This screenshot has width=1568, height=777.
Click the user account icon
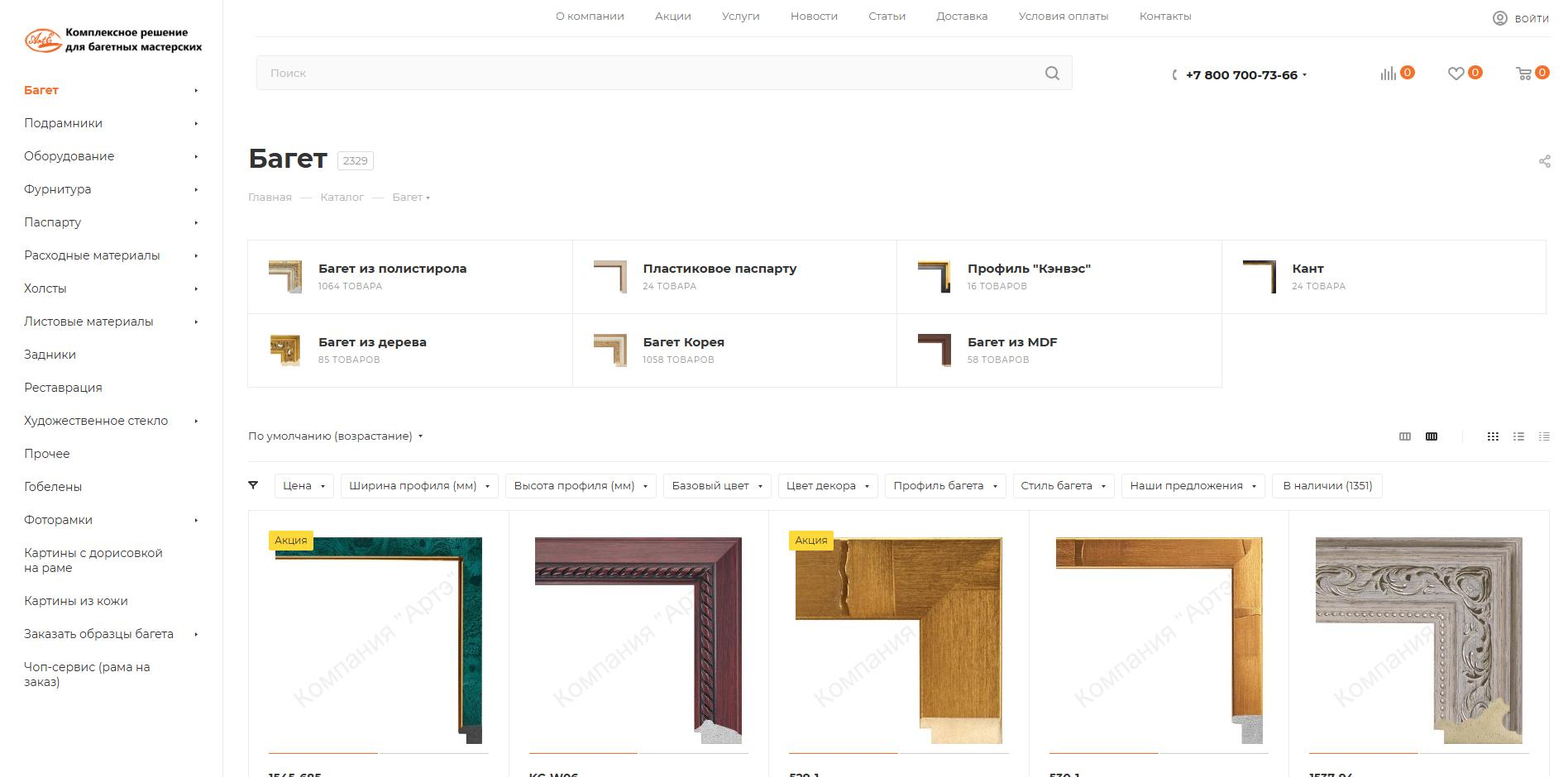click(x=1499, y=18)
